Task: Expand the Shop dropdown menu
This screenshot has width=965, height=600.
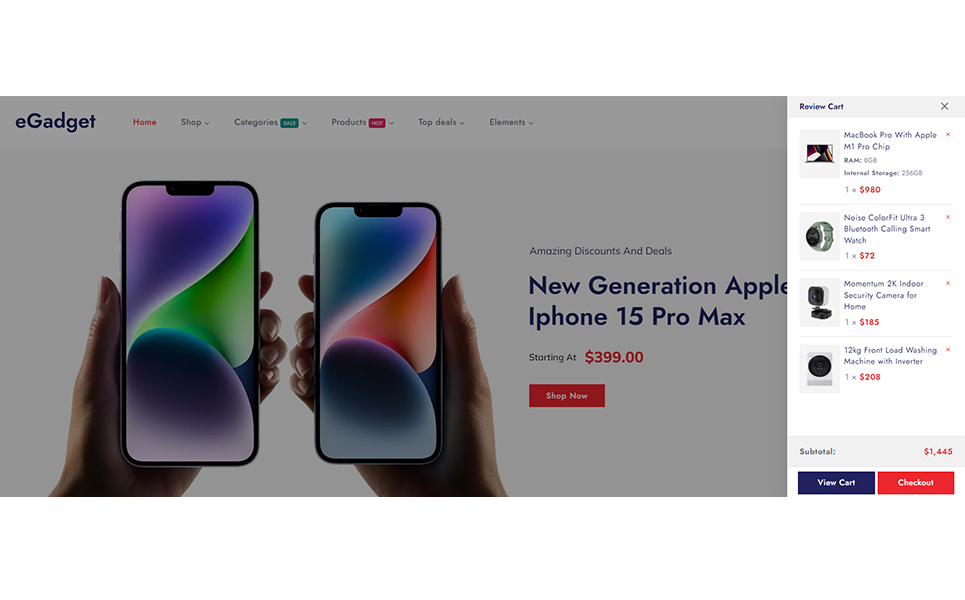Action: coord(195,122)
